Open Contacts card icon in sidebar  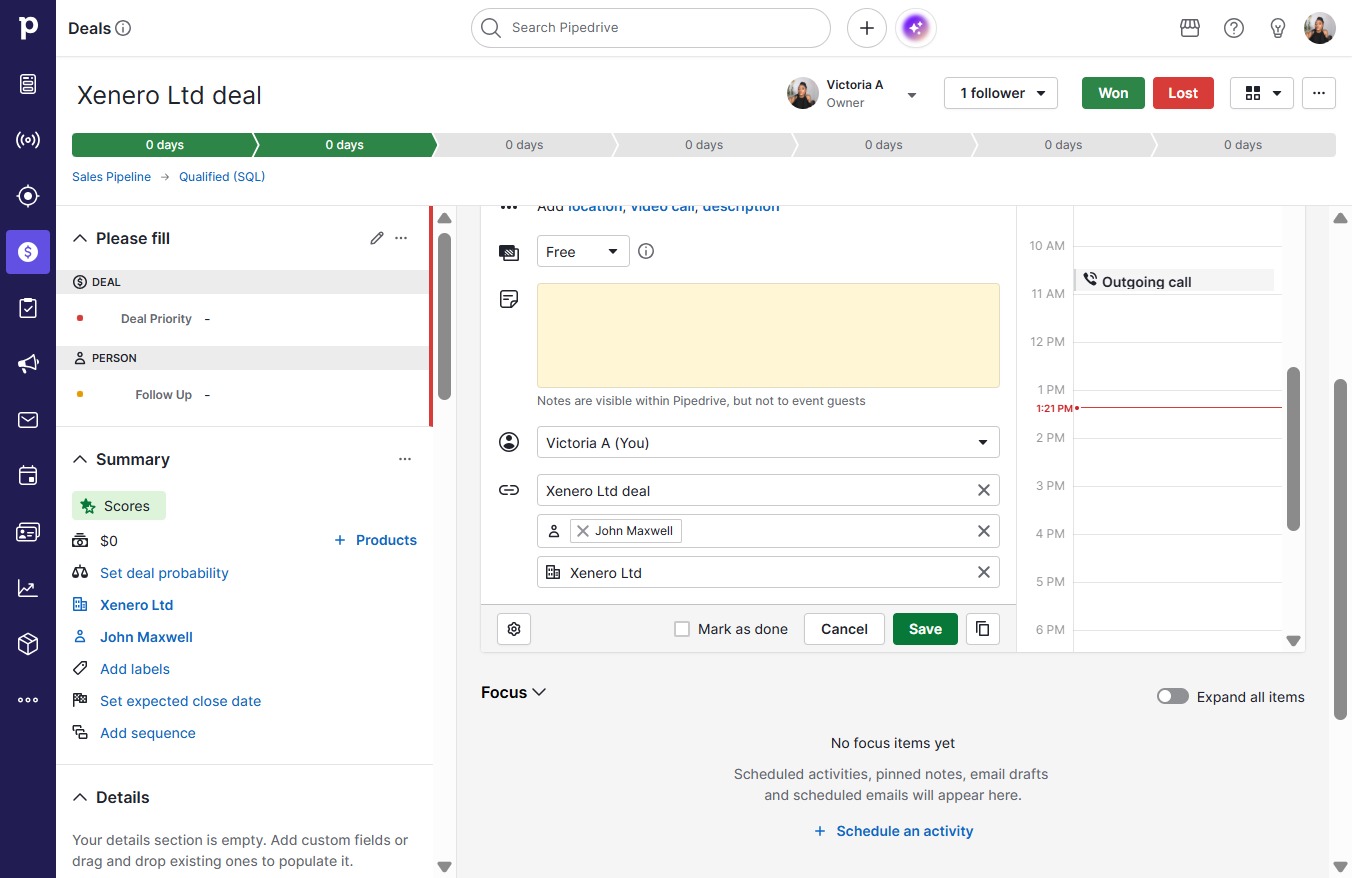pos(28,532)
